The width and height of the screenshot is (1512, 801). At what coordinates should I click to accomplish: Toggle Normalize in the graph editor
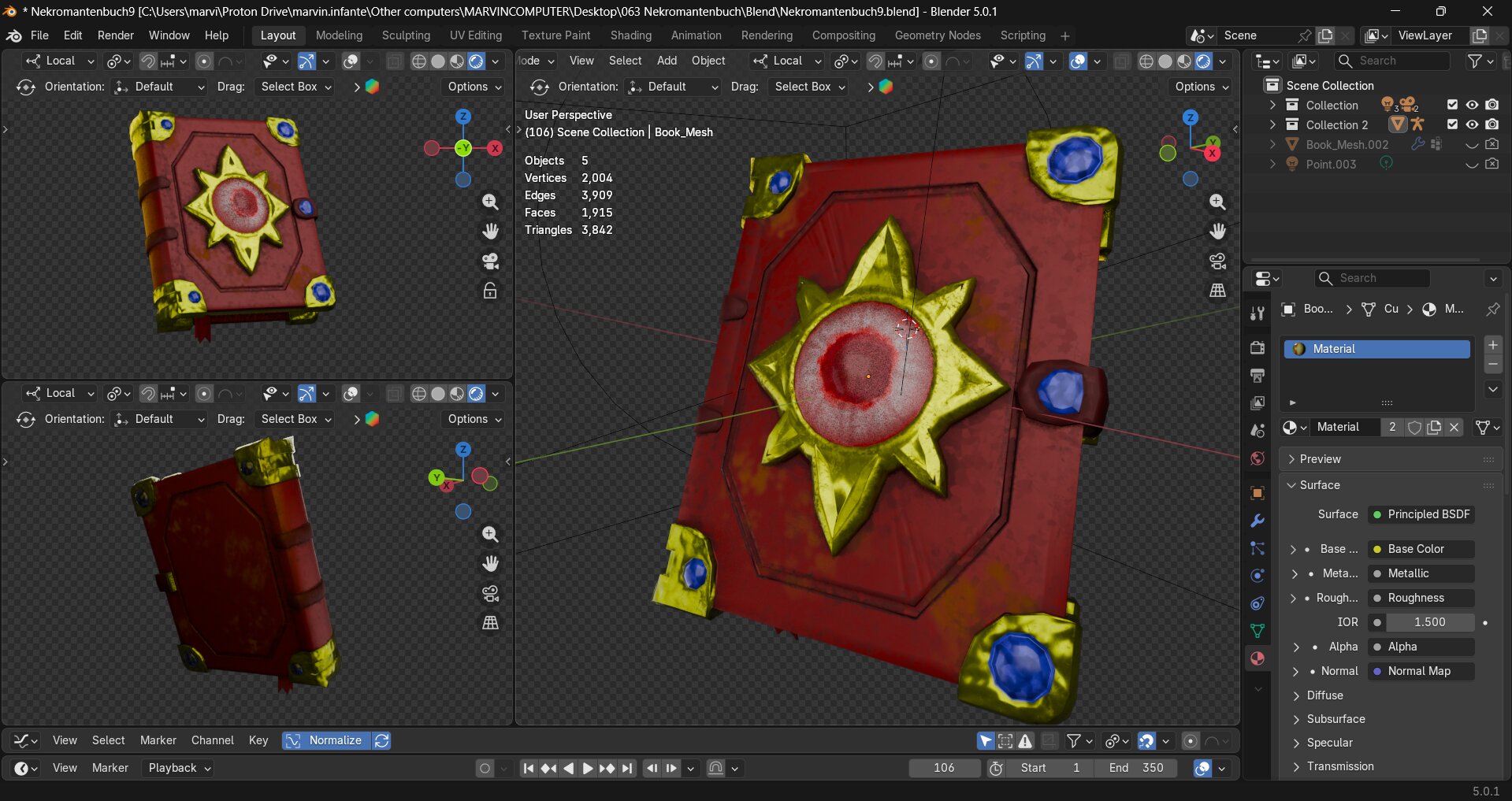tap(326, 740)
